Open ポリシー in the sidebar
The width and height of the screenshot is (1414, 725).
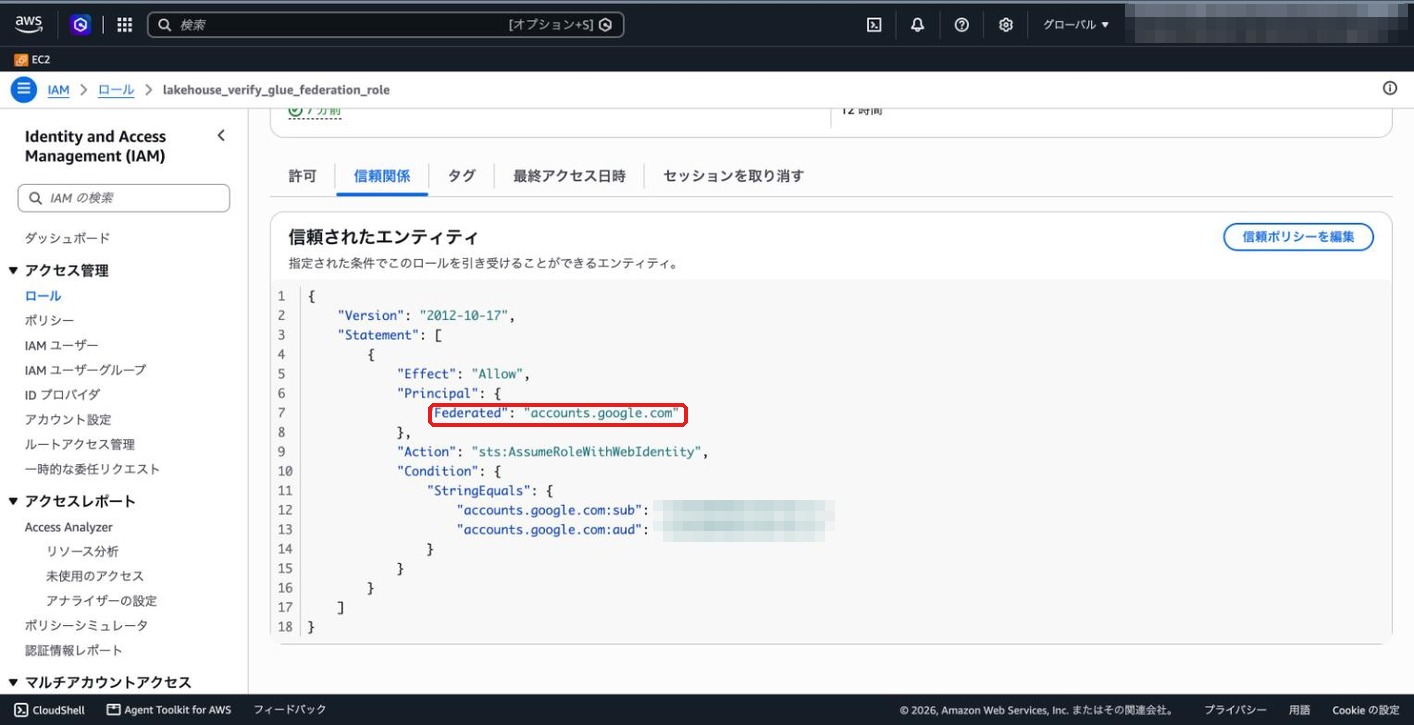click(x=49, y=321)
